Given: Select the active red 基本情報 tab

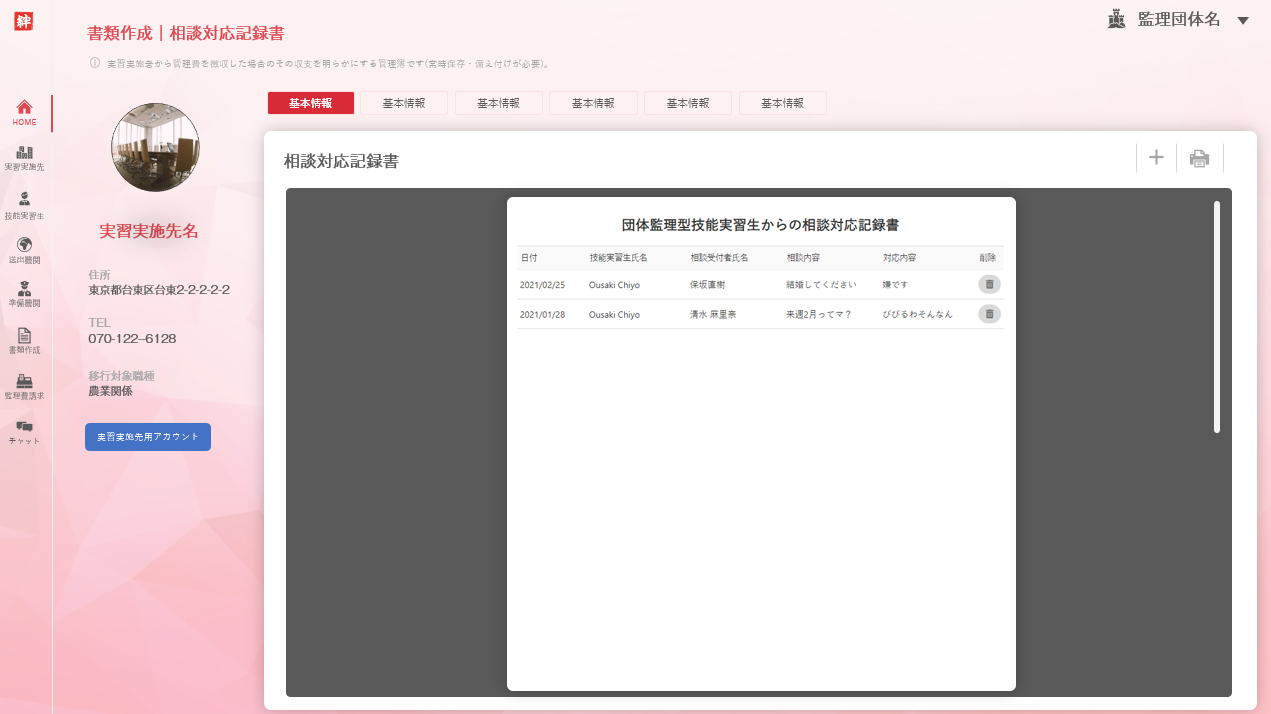Looking at the screenshot, I should (310, 103).
